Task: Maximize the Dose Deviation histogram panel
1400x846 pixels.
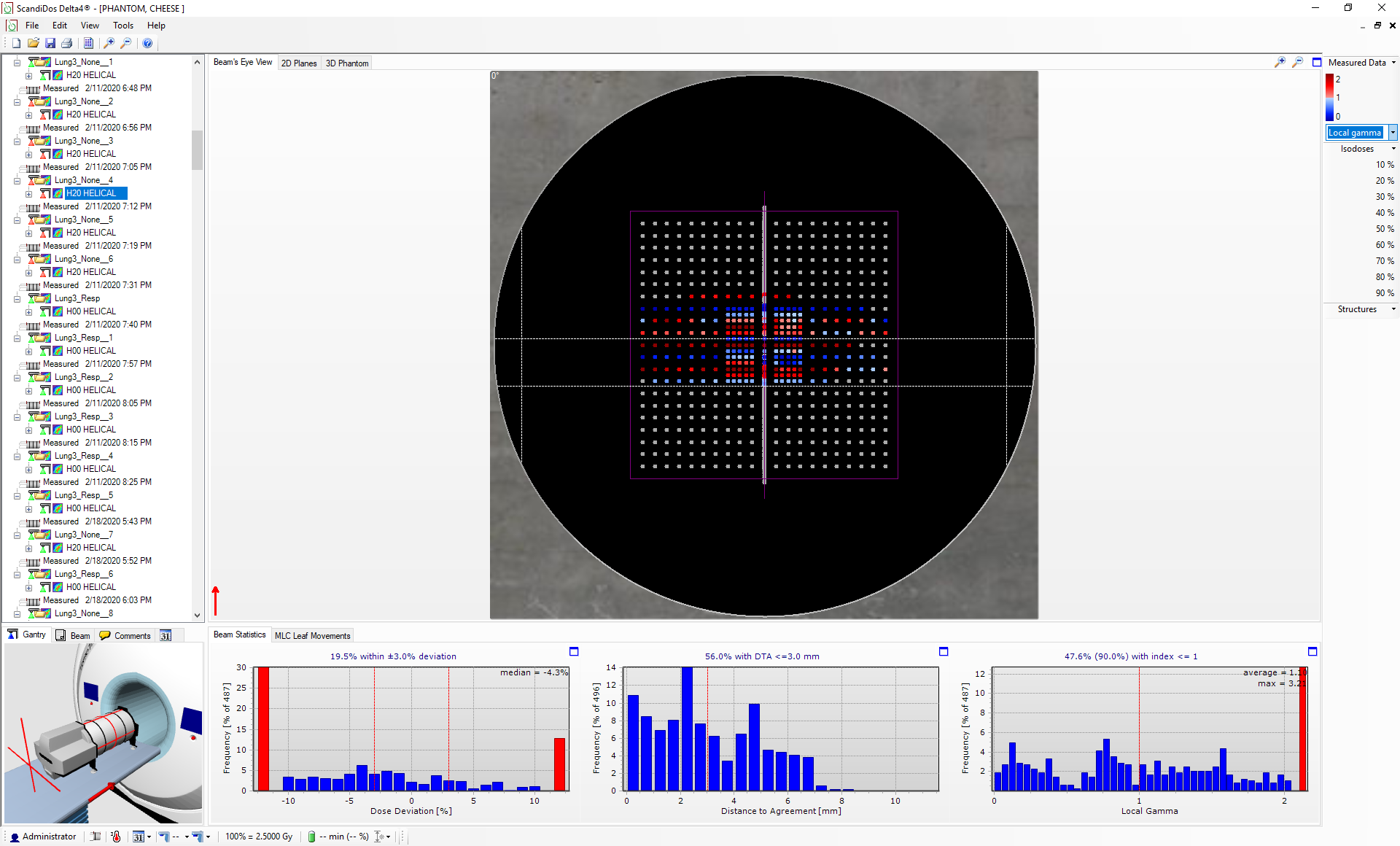Action: pos(574,651)
